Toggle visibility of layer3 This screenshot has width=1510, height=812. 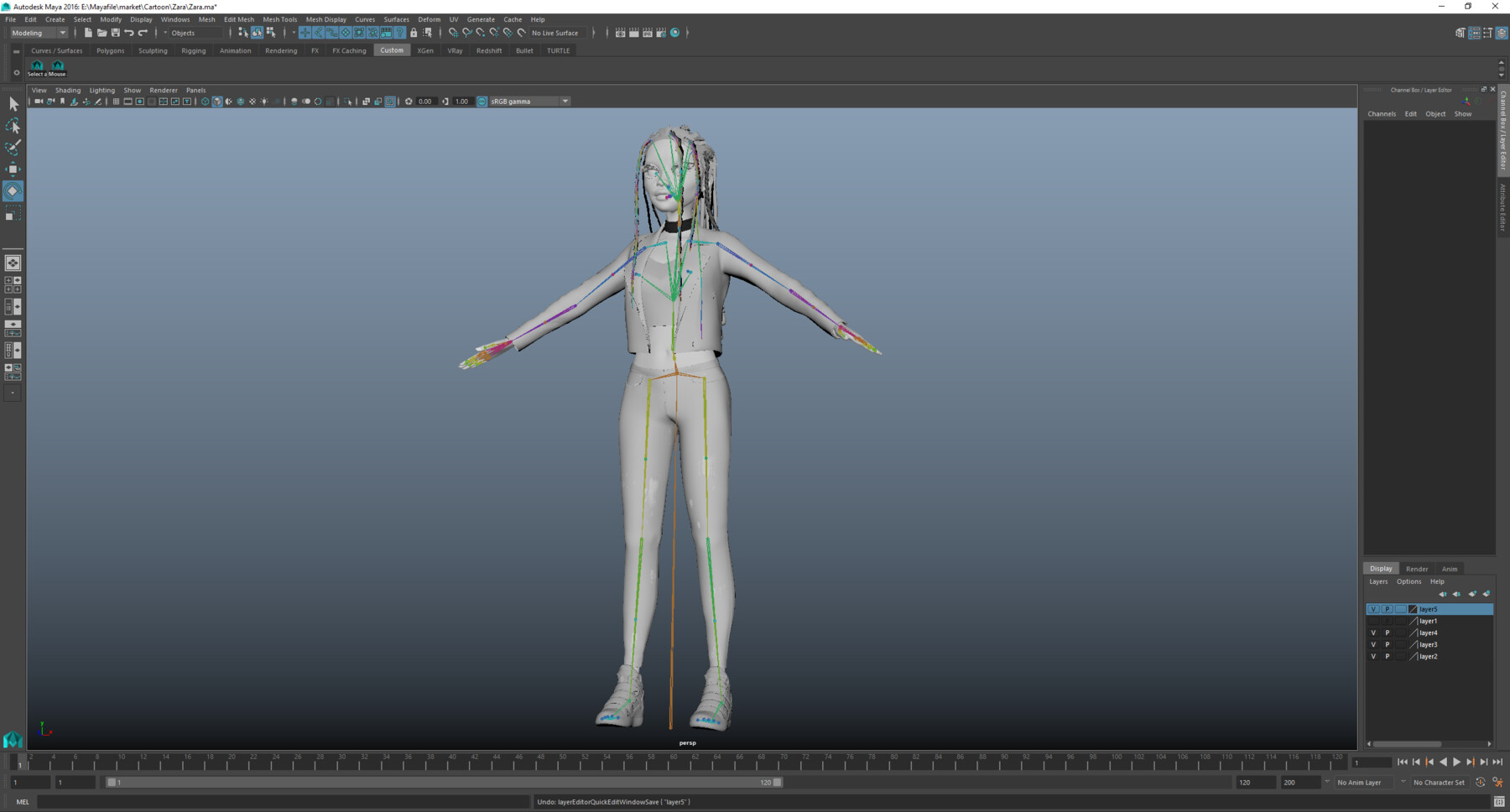point(1373,645)
